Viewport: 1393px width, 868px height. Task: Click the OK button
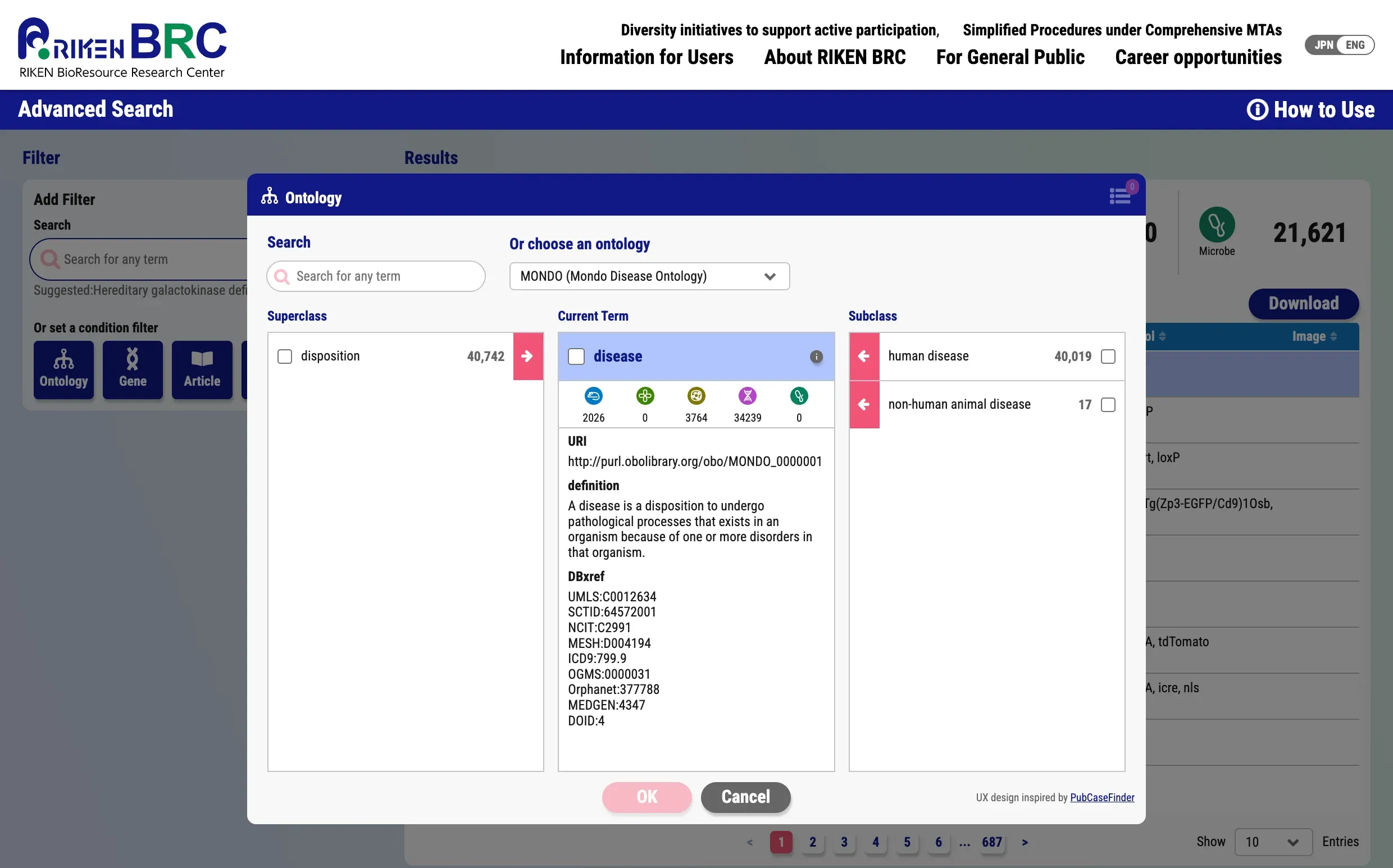[x=647, y=797]
